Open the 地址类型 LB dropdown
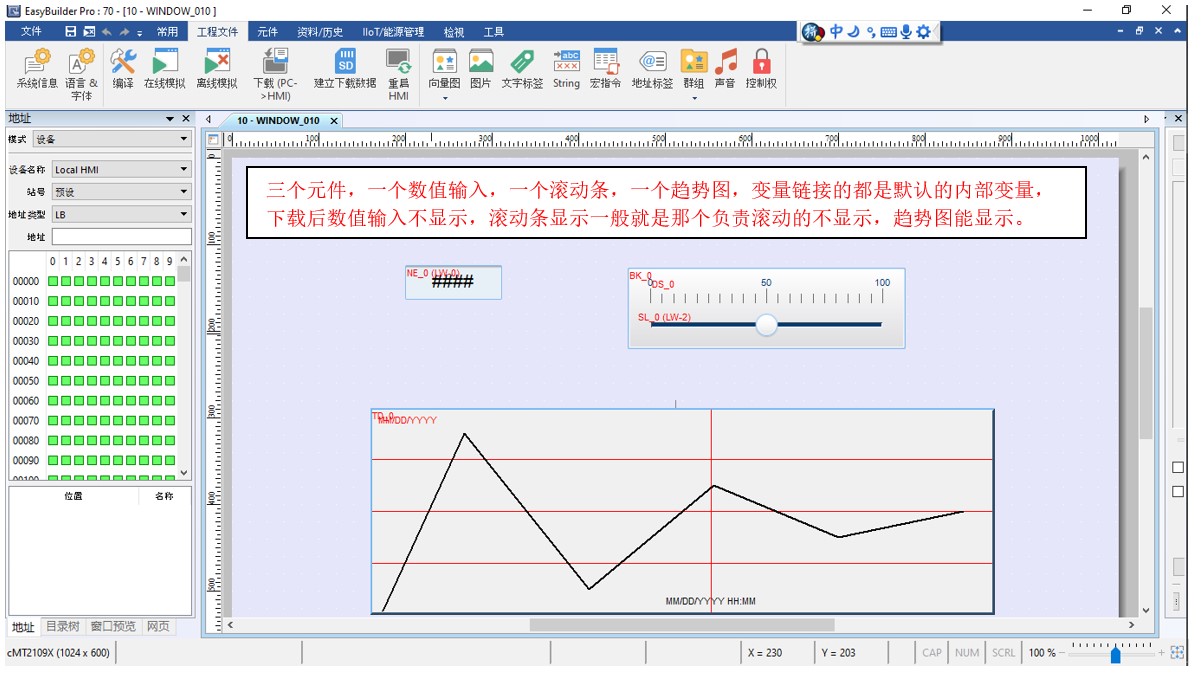 click(x=121, y=214)
